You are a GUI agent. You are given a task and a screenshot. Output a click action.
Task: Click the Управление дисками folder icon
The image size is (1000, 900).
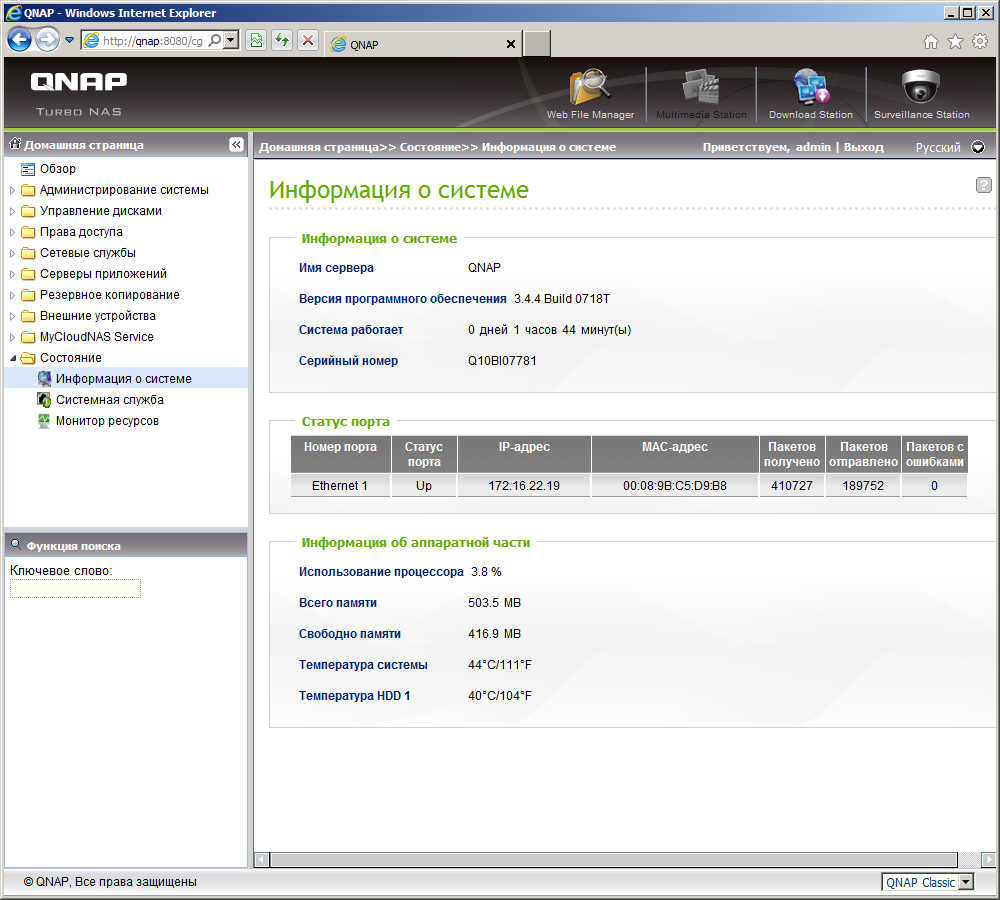coord(28,211)
